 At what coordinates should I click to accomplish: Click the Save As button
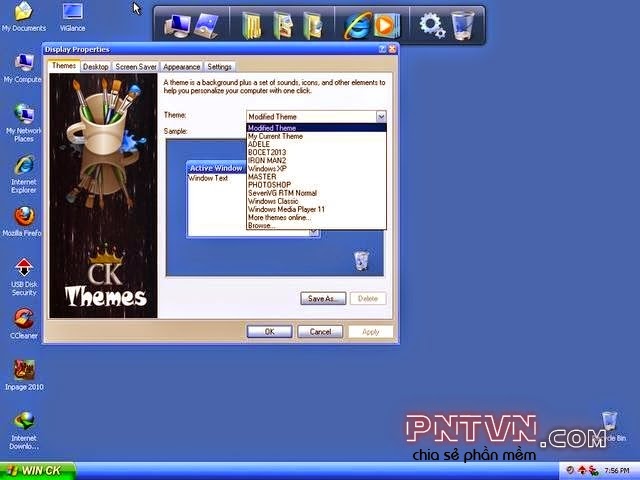(323, 298)
